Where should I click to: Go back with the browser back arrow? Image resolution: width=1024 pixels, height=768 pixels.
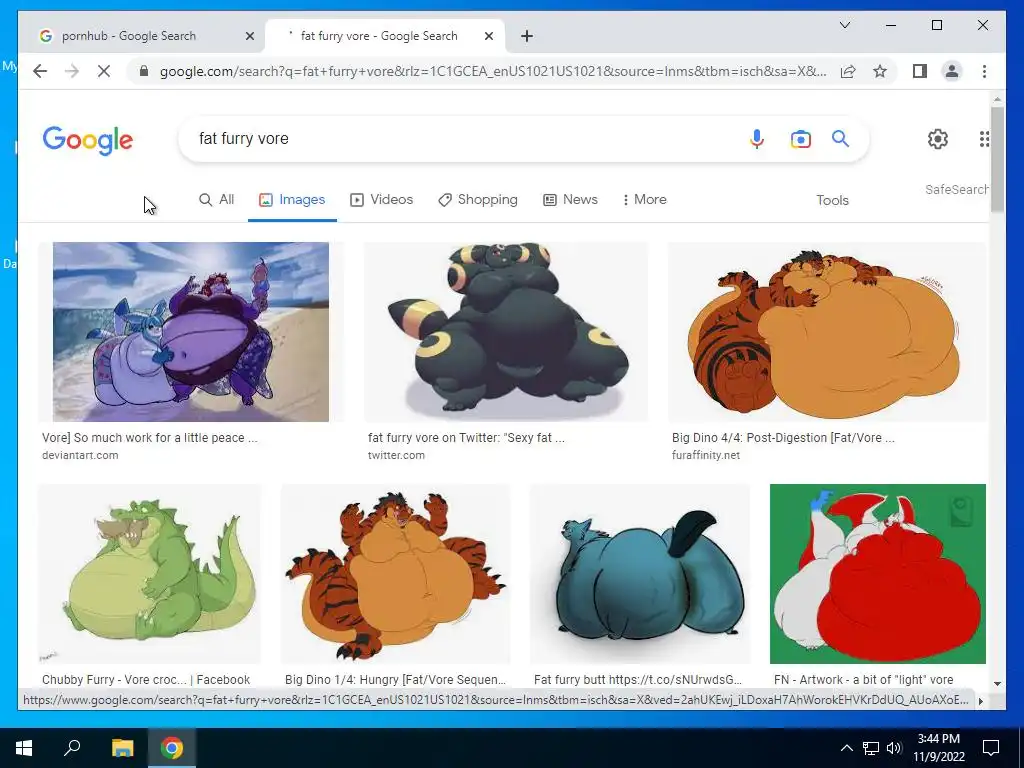[x=40, y=71]
